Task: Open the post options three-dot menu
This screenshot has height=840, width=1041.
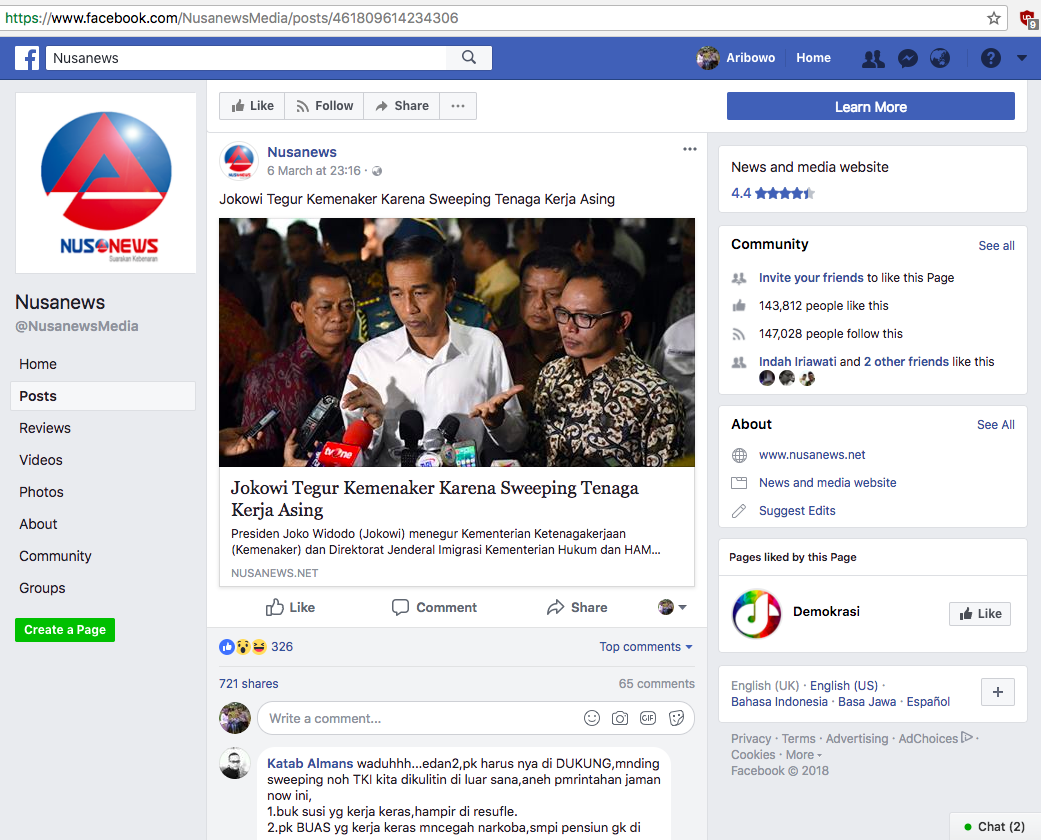Action: tap(690, 149)
